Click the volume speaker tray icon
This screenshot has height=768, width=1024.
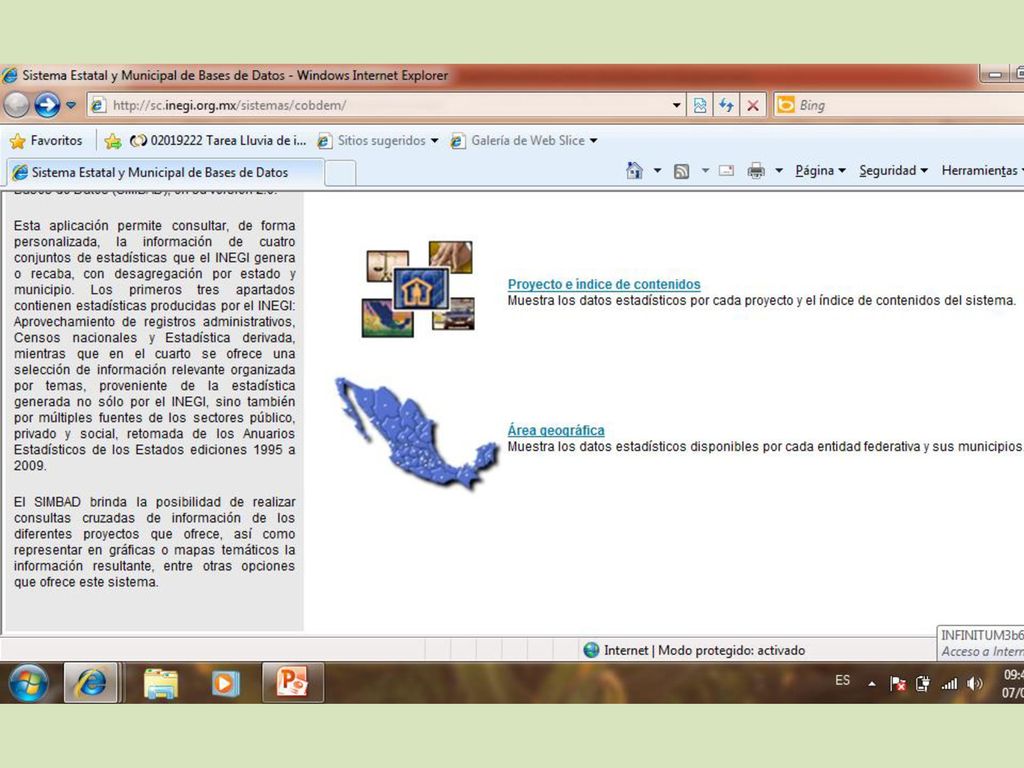pyautogui.click(x=974, y=684)
